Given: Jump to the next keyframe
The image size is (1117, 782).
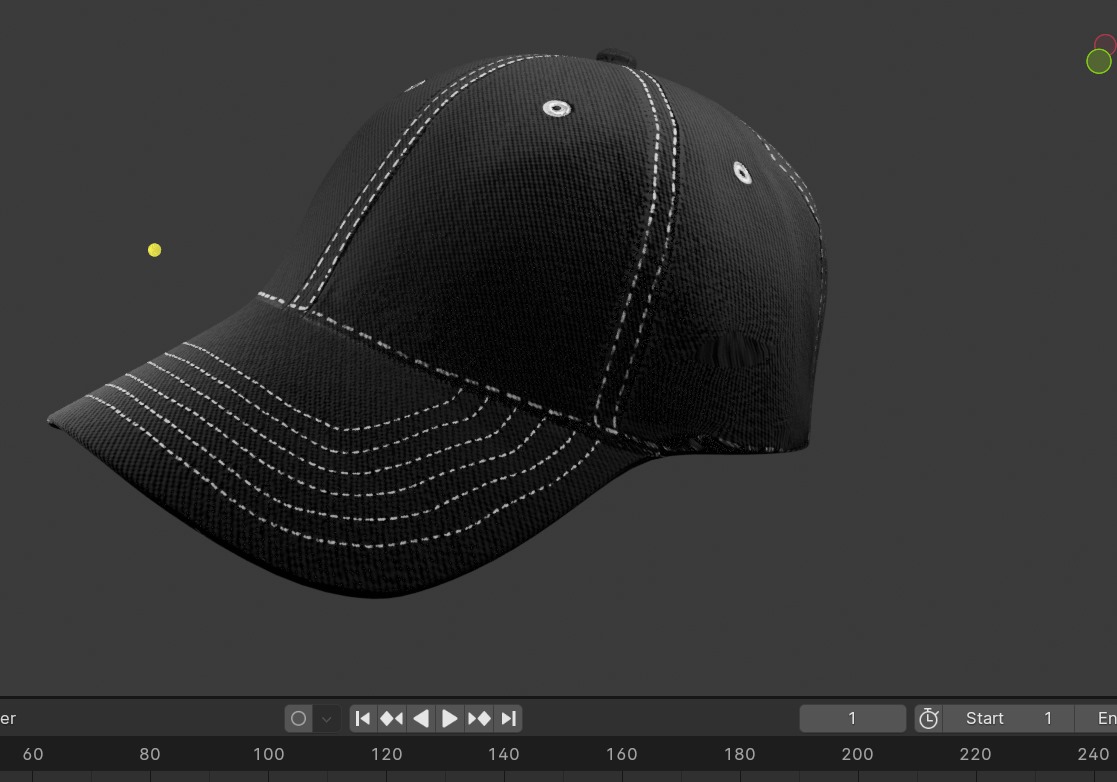Looking at the screenshot, I should [479, 718].
